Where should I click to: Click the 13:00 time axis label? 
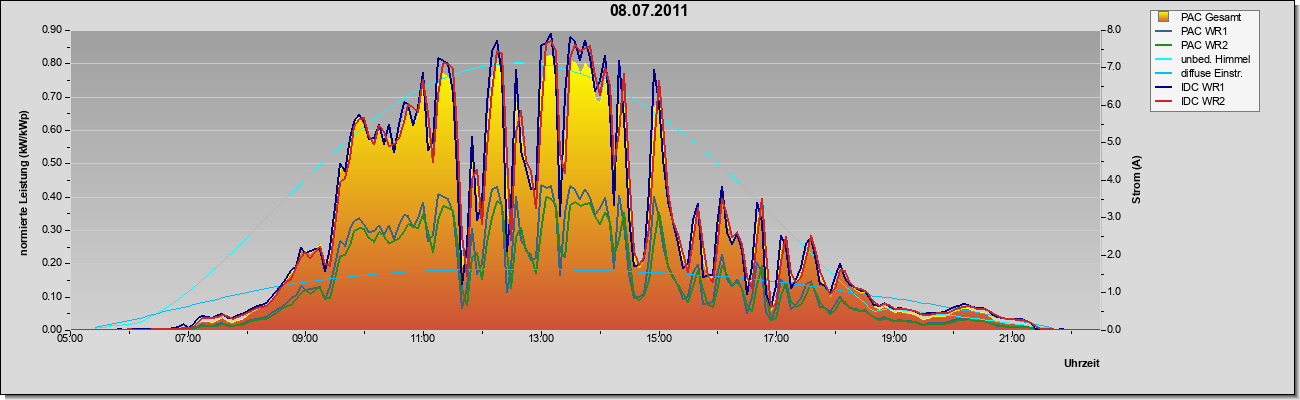tap(541, 340)
